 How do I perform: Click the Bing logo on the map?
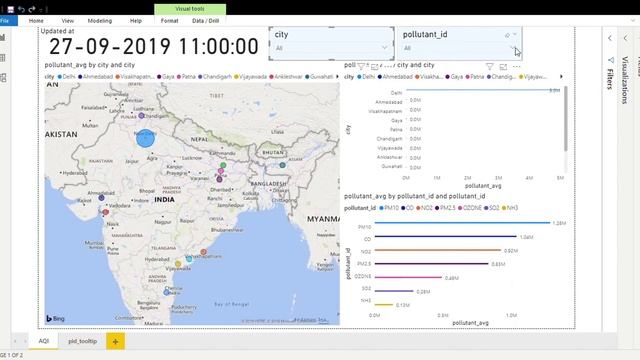[55, 318]
